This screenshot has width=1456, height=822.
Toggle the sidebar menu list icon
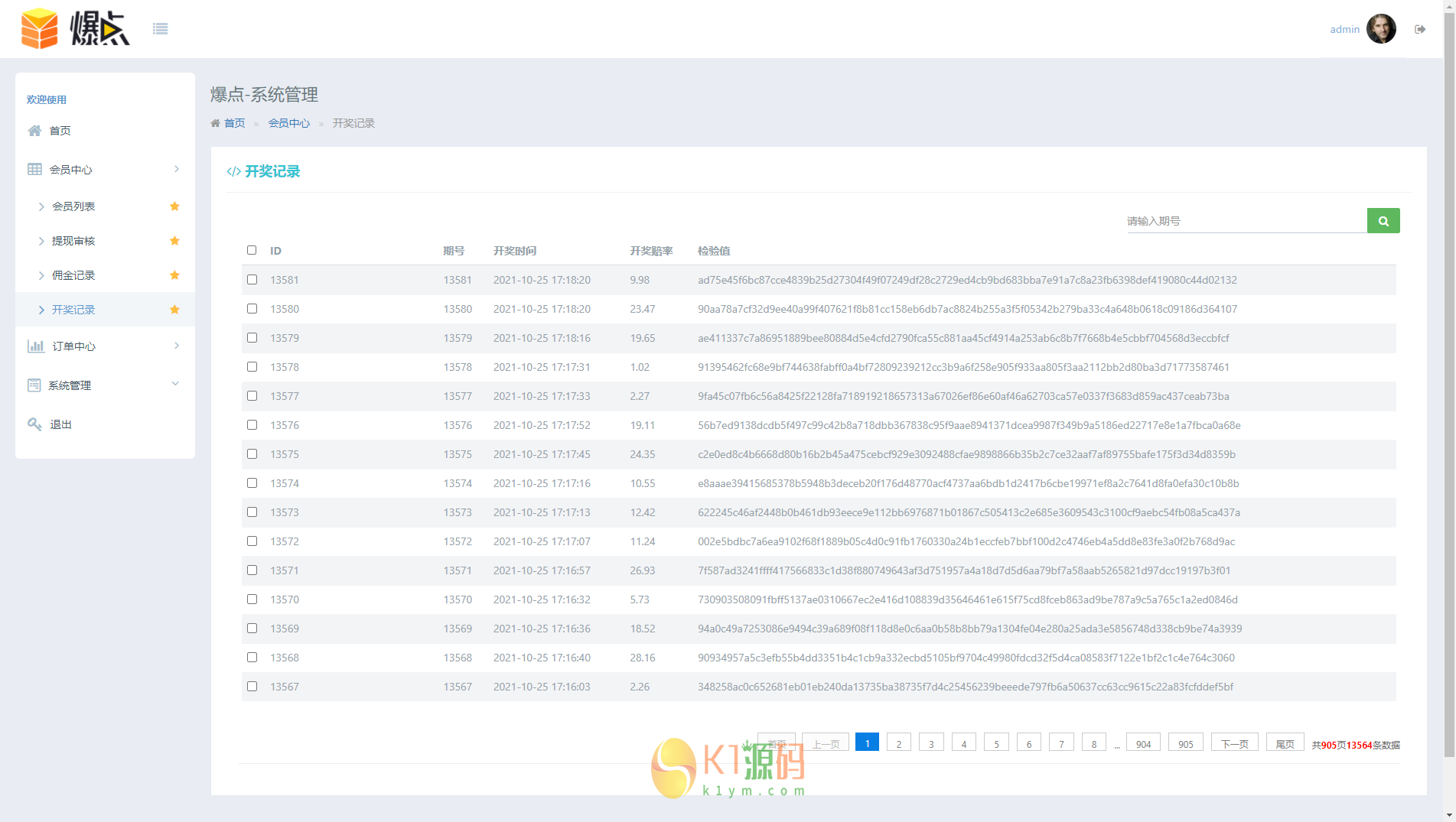[x=160, y=29]
